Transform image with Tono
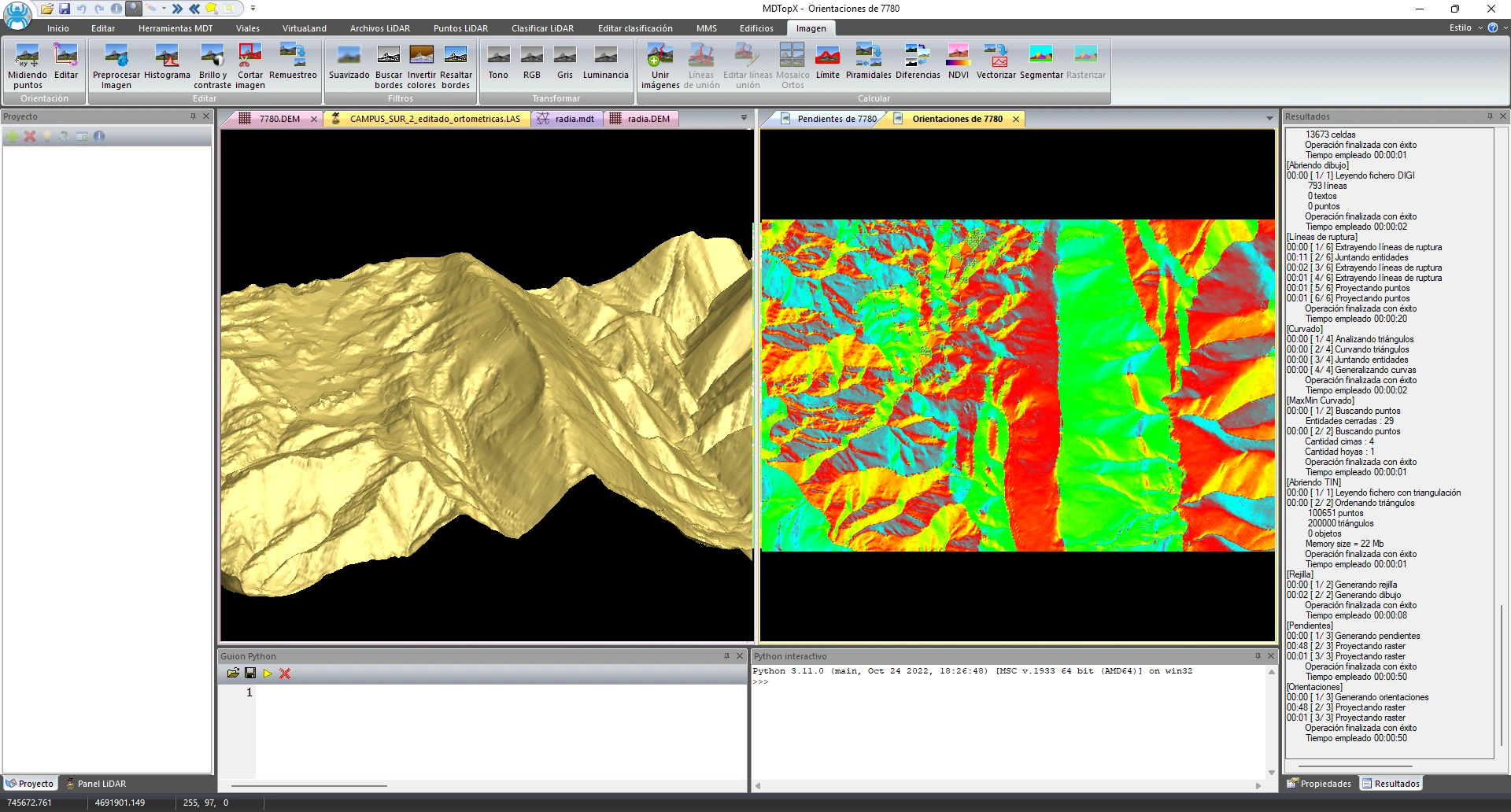Screen dimensions: 1511x812 (x=498, y=61)
